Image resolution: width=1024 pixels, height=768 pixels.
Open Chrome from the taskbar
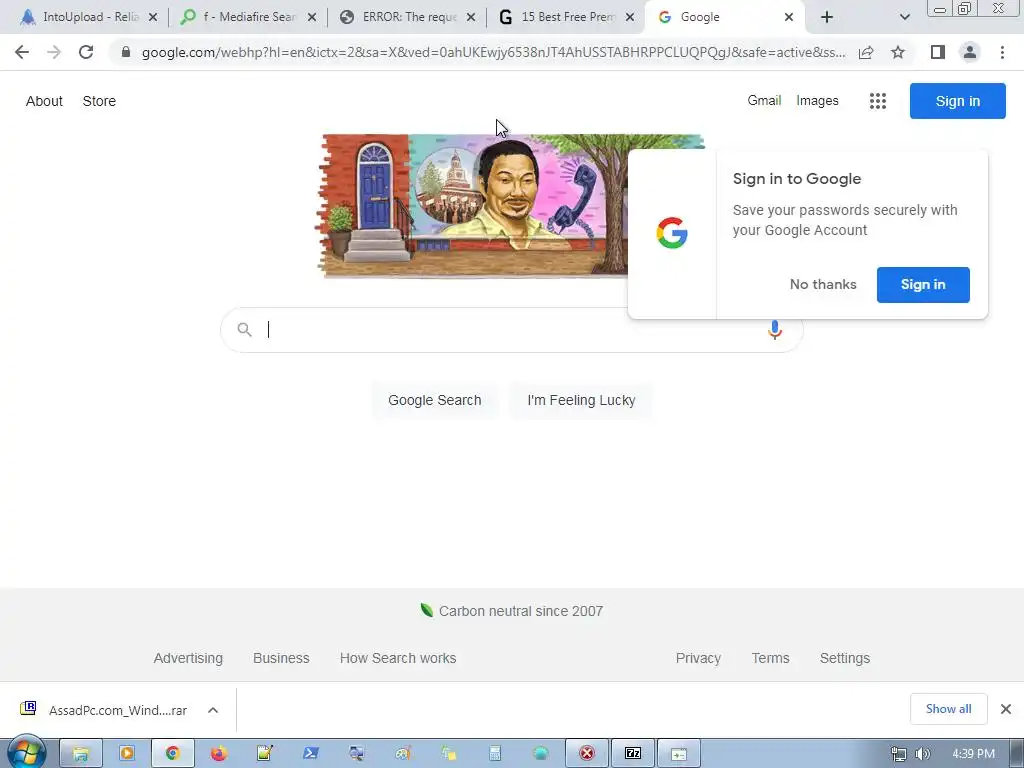(x=172, y=754)
